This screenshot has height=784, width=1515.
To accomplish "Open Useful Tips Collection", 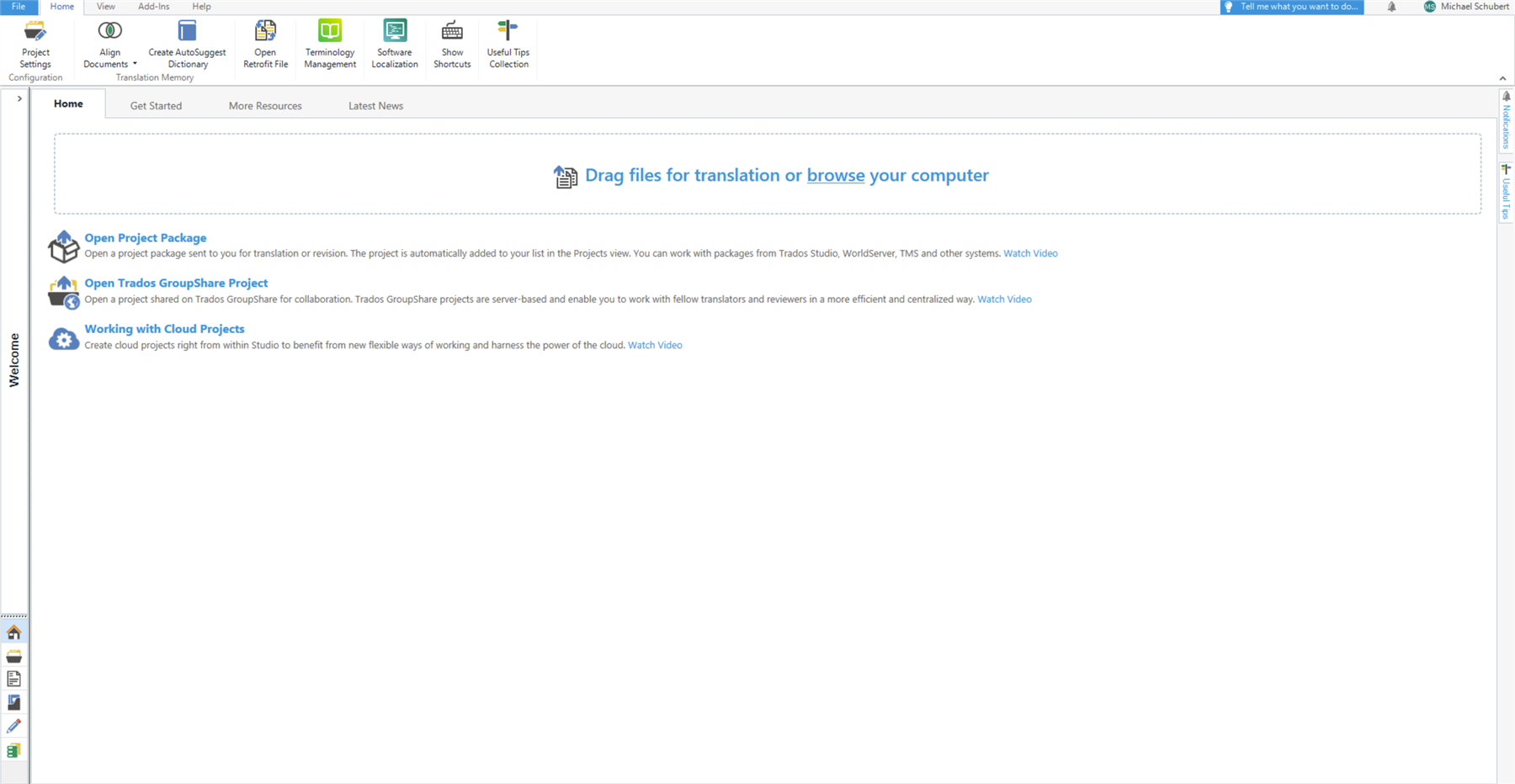I will pyautogui.click(x=508, y=45).
